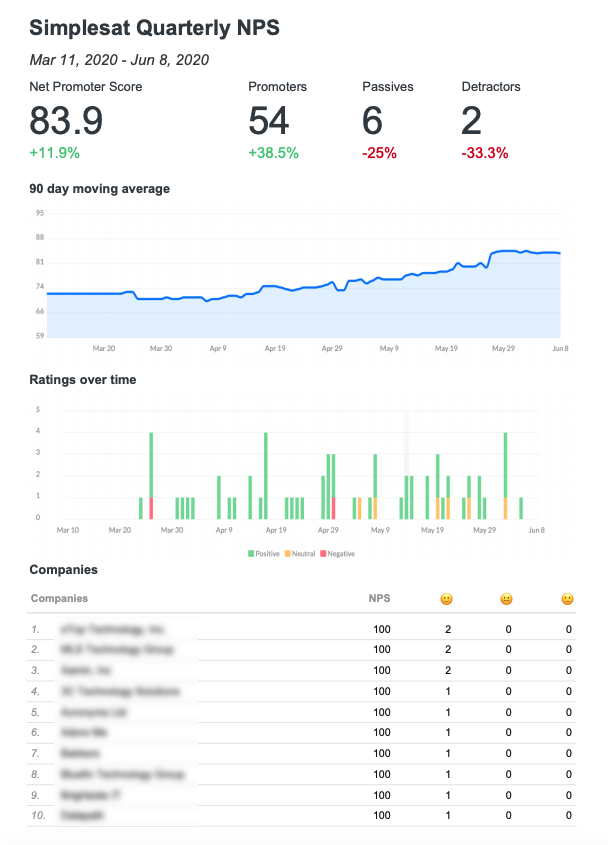Click the red negative bar in ratings chart
The width and height of the screenshot is (608, 845).
click(x=151, y=507)
